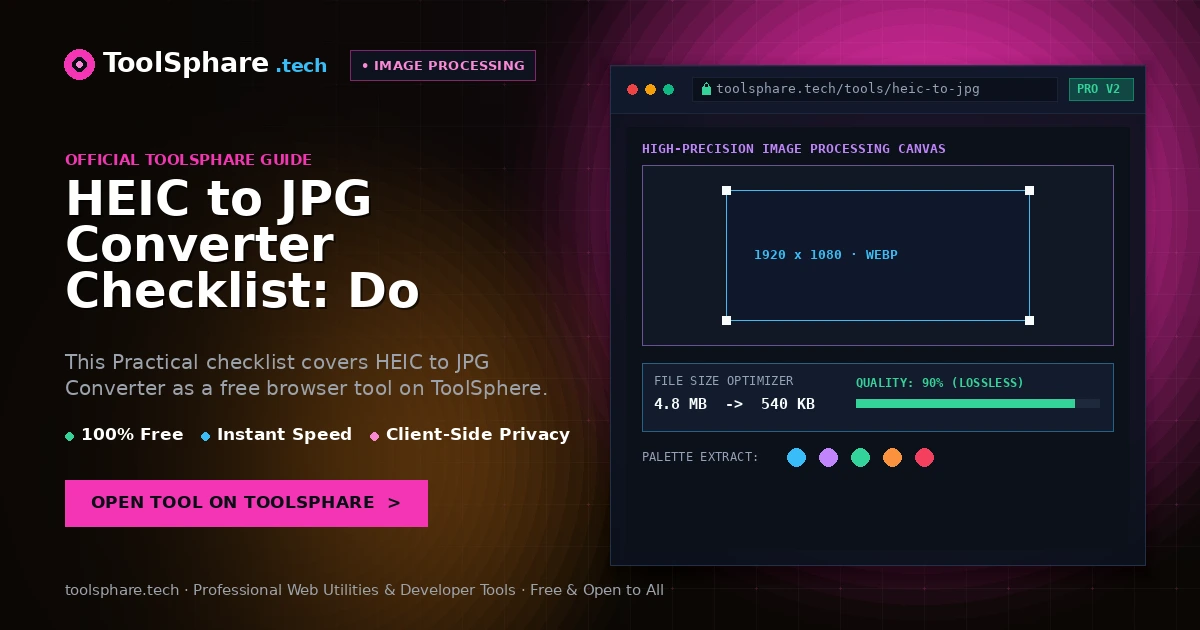The width and height of the screenshot is (1200, 630).
Task: Pick the purple palette swatch
Action: (828, 457)
